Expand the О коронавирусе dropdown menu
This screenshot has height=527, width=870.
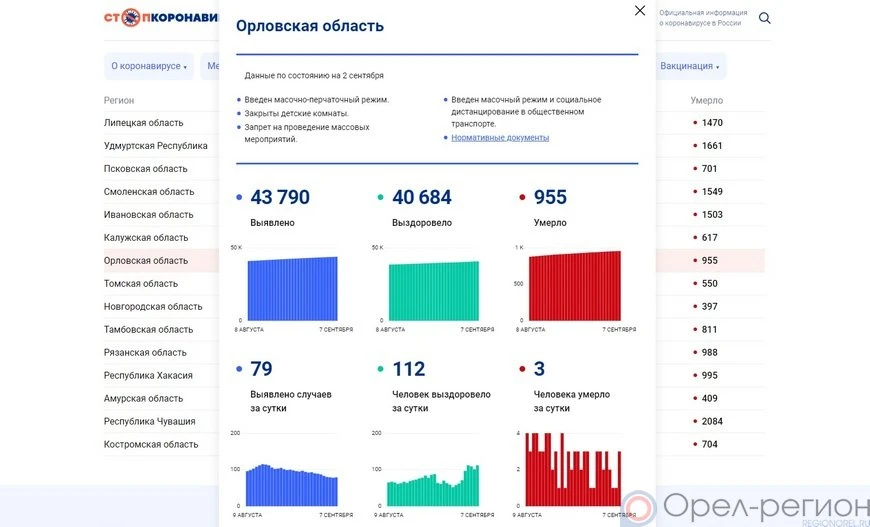click(x=149, y=66)
